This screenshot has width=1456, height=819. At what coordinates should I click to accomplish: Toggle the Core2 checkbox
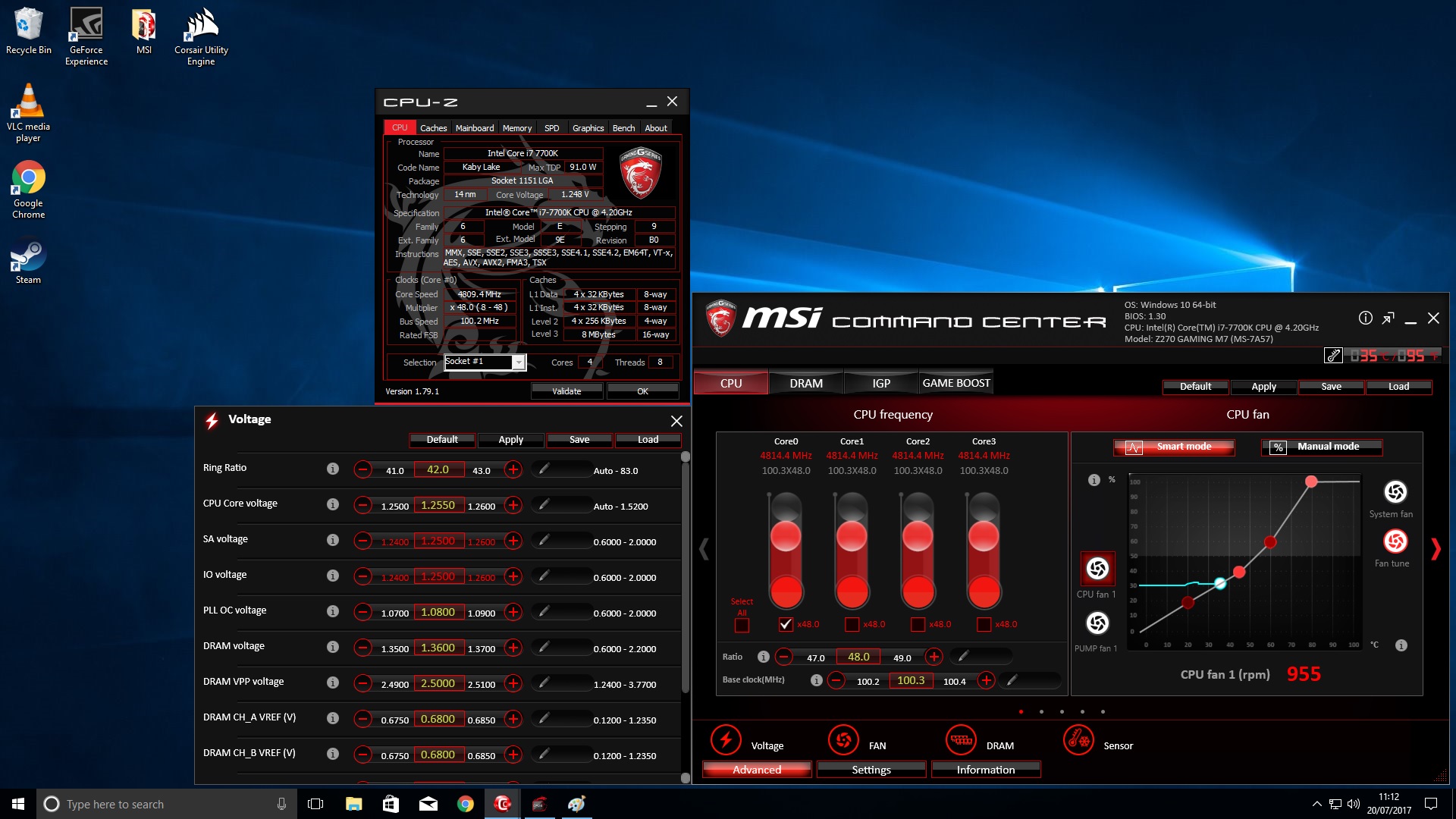918,624
